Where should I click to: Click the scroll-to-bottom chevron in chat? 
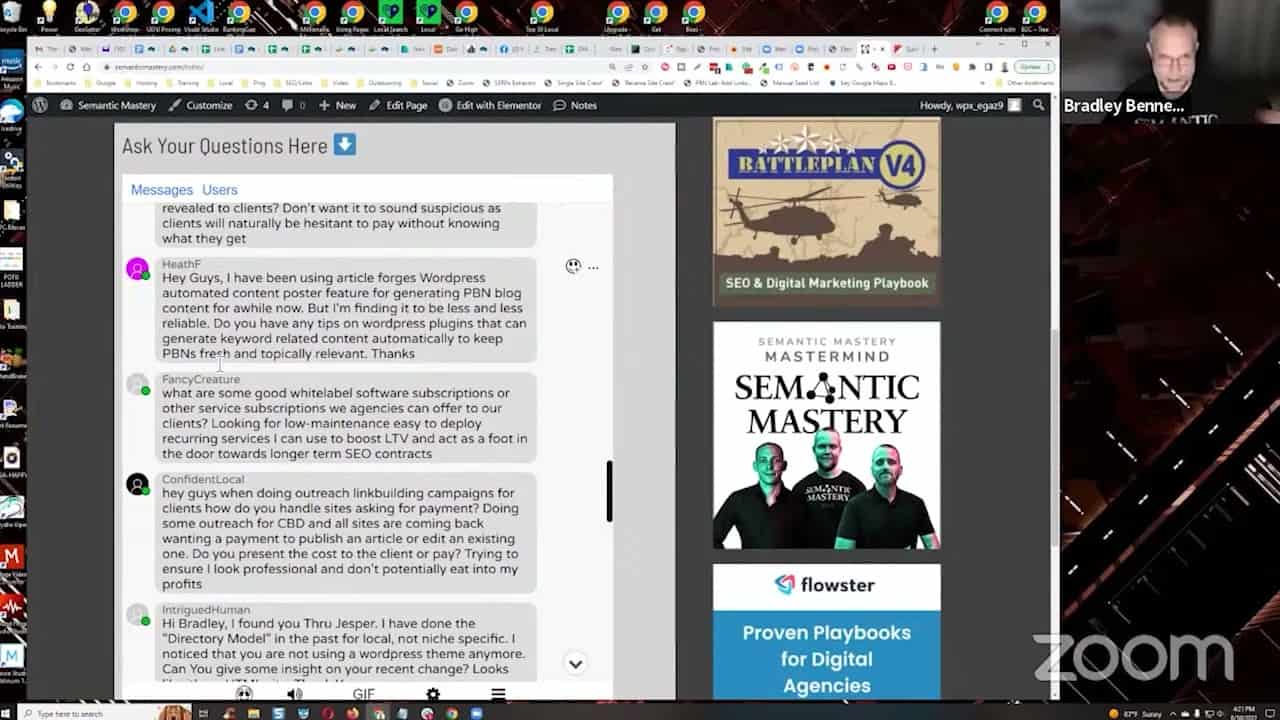575,663
